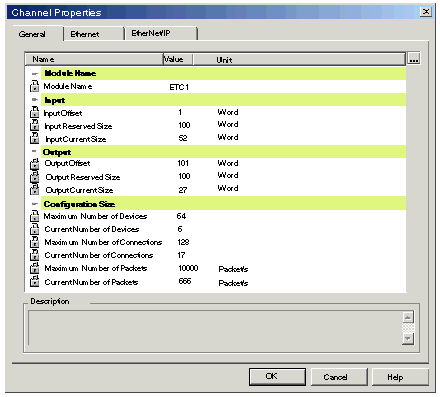Click lock icon beside Output Current Size
Viewport: 440px width, 397px height.
click(x=34, y=190)
